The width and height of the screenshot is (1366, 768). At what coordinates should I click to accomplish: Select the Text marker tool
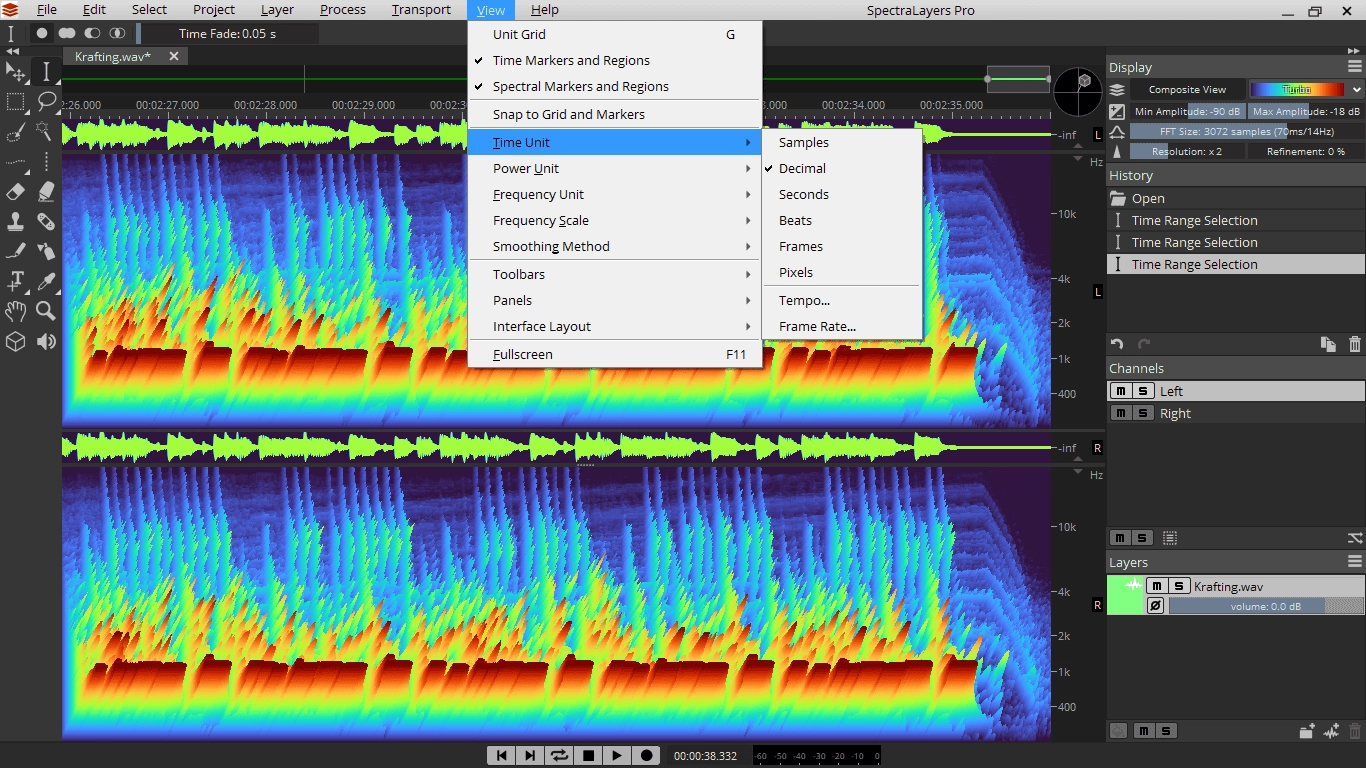(x=15, y=282)
